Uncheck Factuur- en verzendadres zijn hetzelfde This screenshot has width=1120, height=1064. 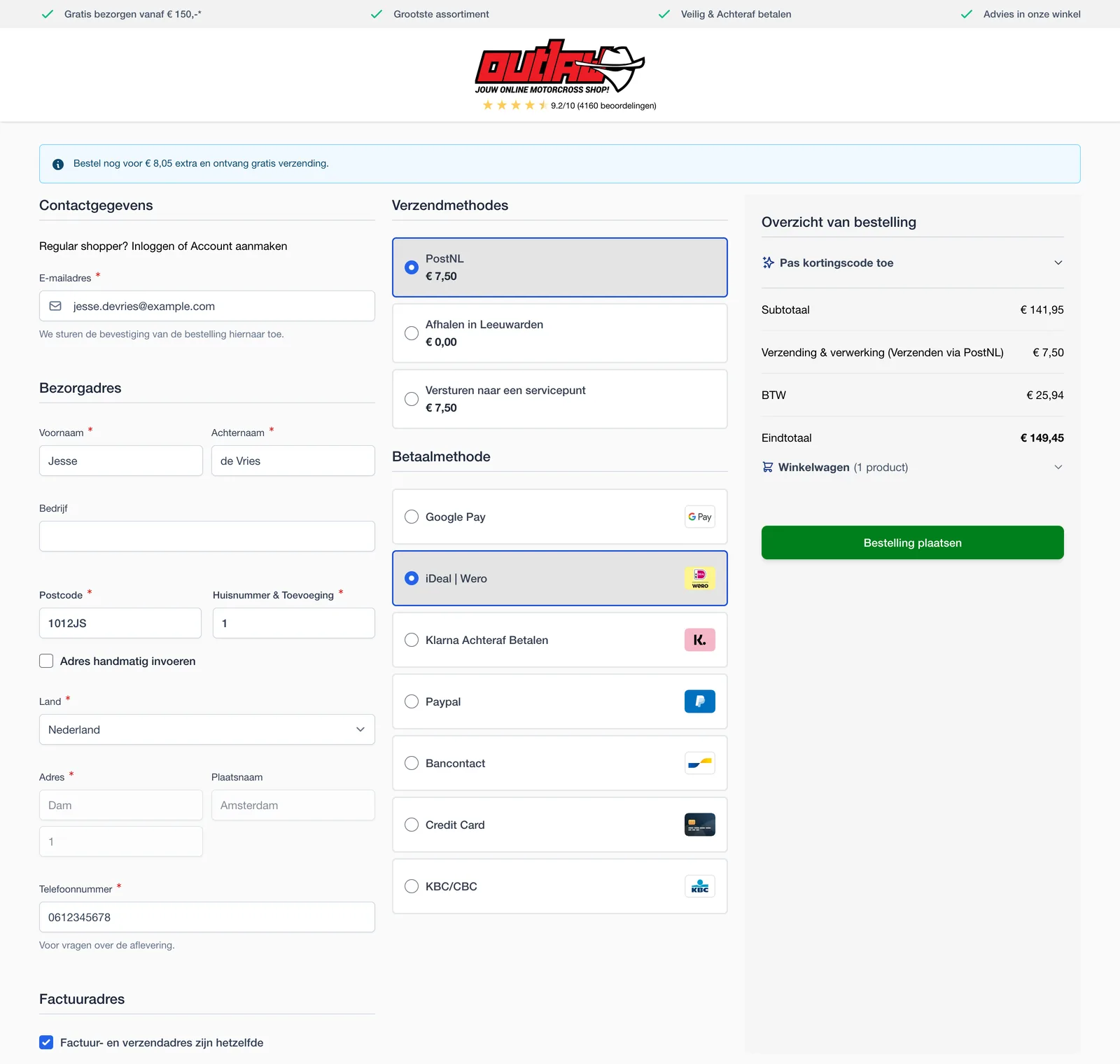pyautogui.click(x=46, y=1042)
